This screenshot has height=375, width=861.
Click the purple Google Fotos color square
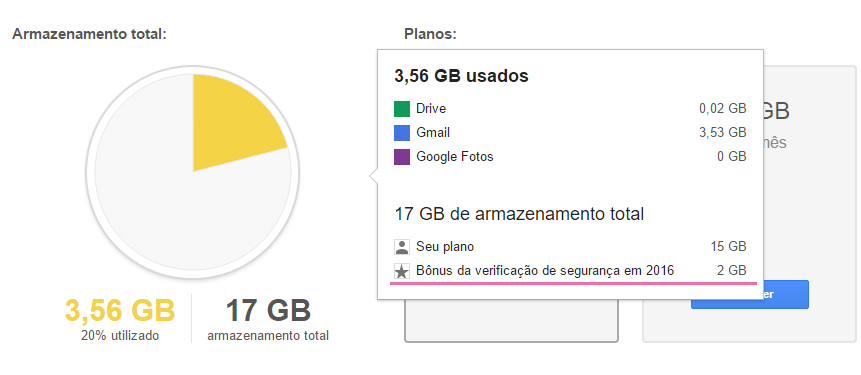coord(402,157)
